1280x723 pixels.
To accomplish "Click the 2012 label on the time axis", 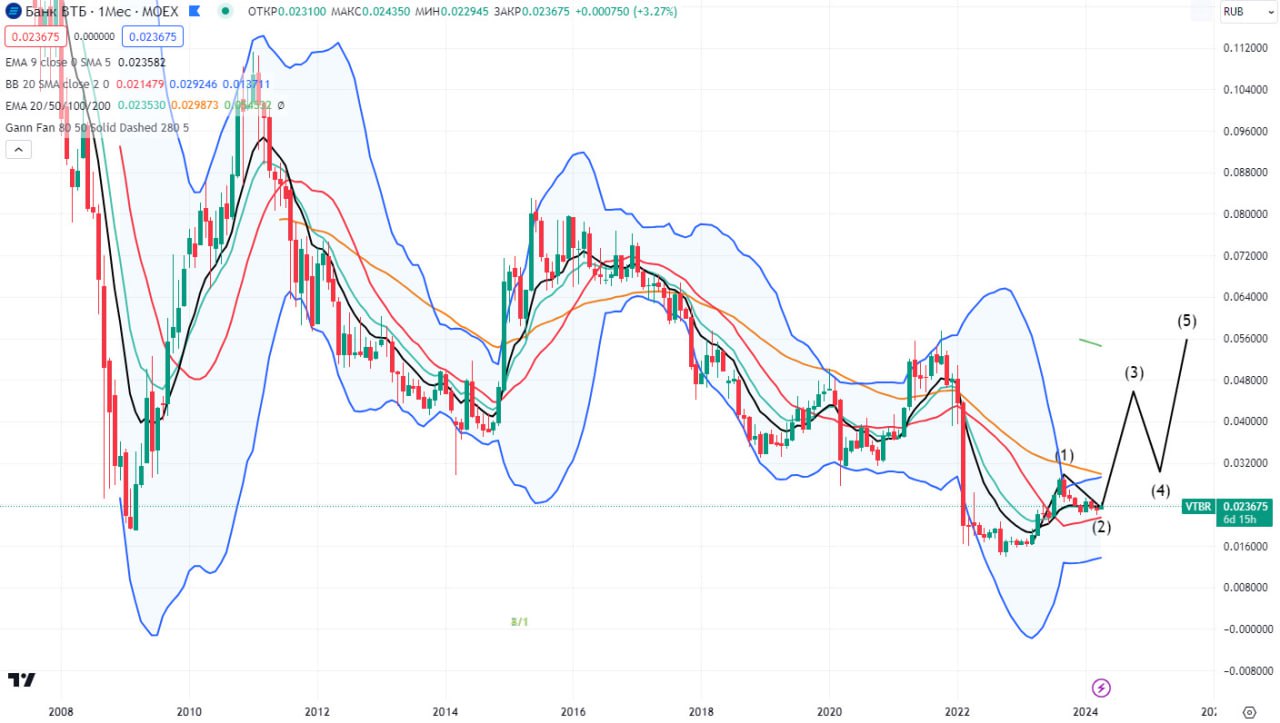I will coord(317,712).
